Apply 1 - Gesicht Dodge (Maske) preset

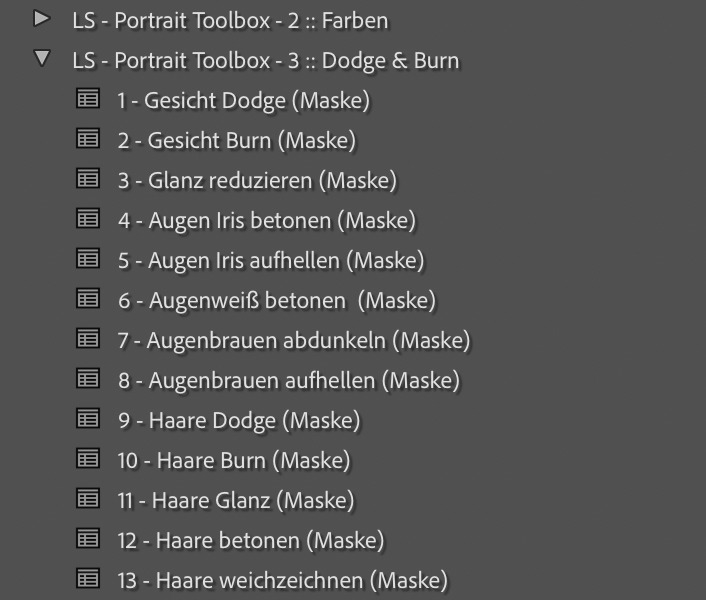[243, 100]
